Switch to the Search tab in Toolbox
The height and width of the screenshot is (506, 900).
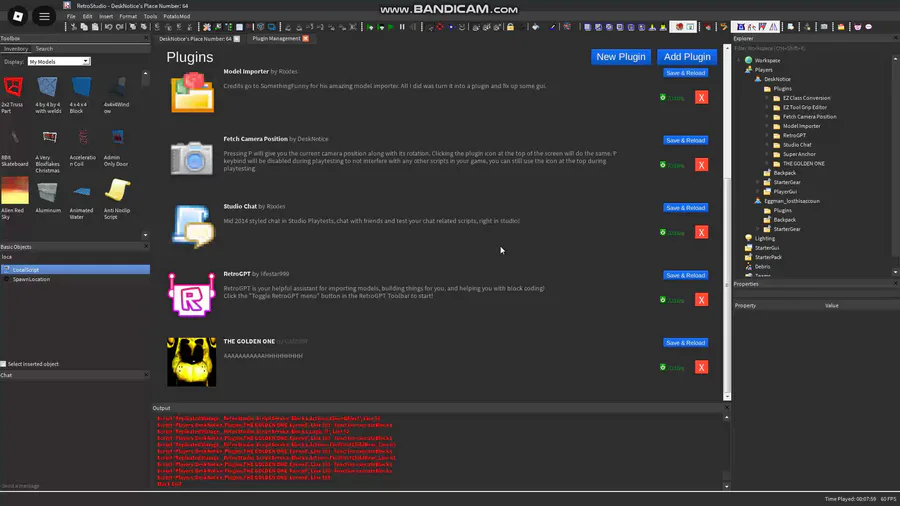pyautogui.click(x=44, y=49)
